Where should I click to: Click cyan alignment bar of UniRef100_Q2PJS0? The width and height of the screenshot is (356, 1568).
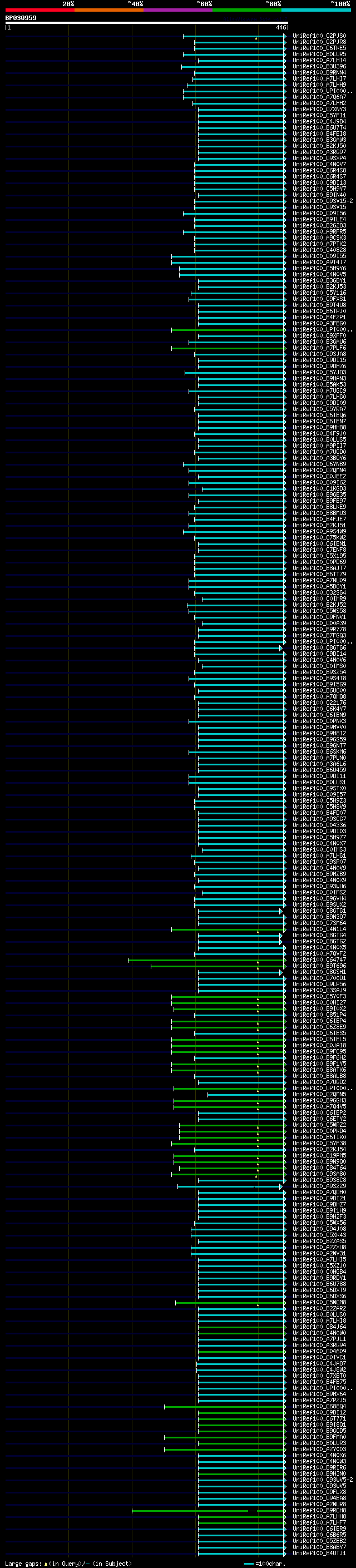[x=234, y=36]
